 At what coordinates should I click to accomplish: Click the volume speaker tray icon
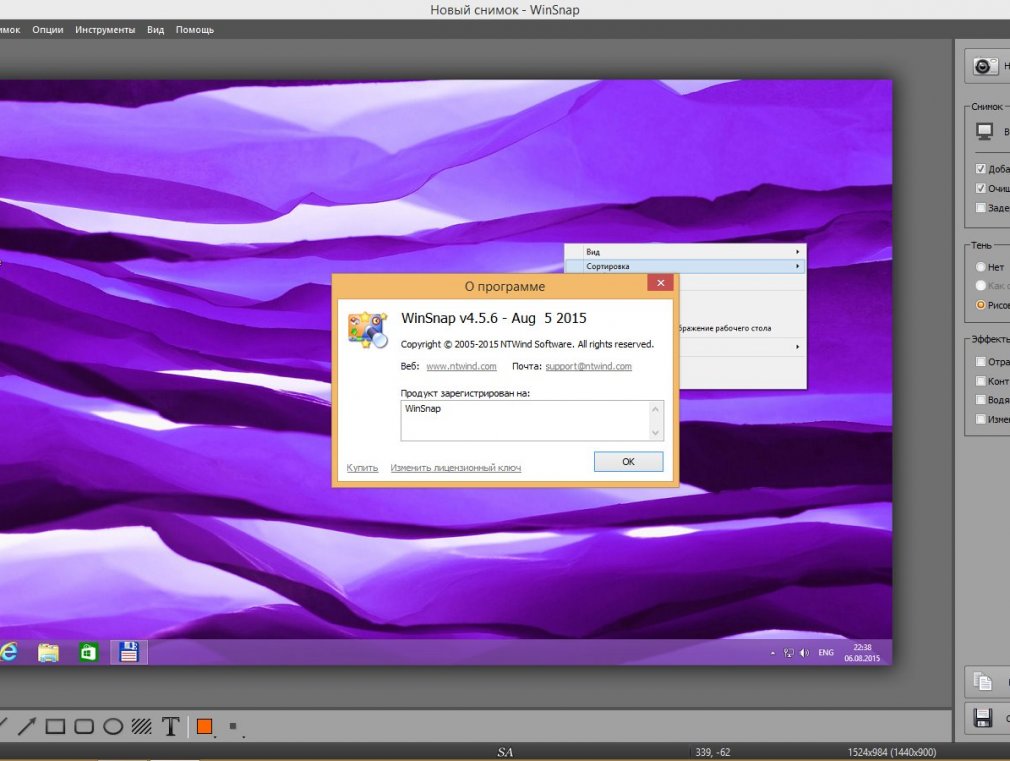click(804, 653)
